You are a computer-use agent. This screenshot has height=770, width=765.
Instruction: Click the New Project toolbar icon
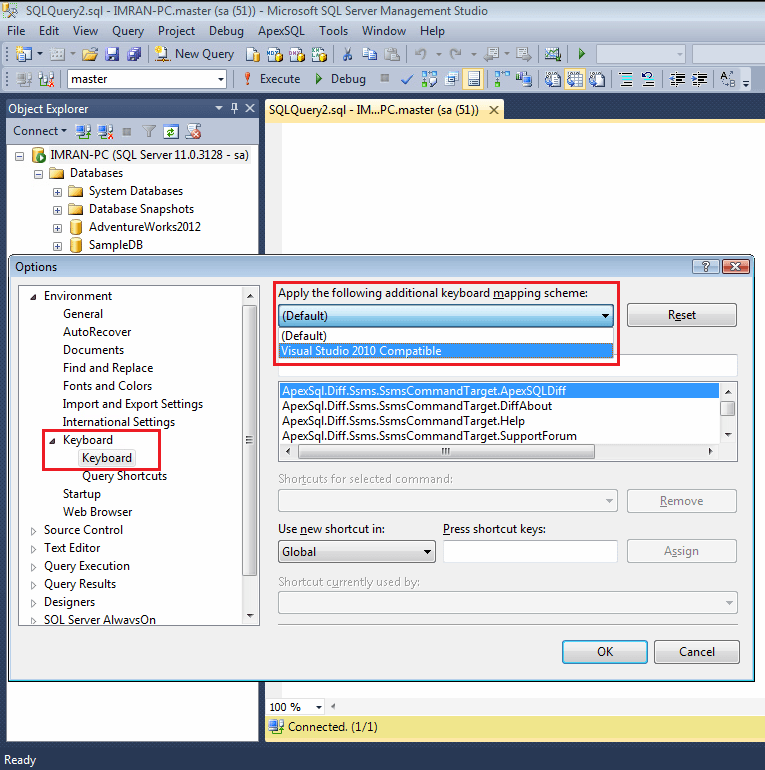point(23,54)
